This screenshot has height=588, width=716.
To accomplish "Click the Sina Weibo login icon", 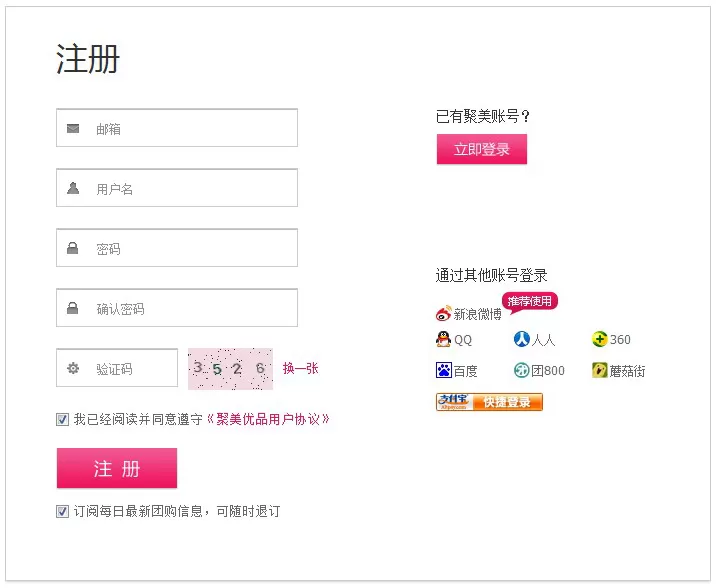I will [443, 314].
